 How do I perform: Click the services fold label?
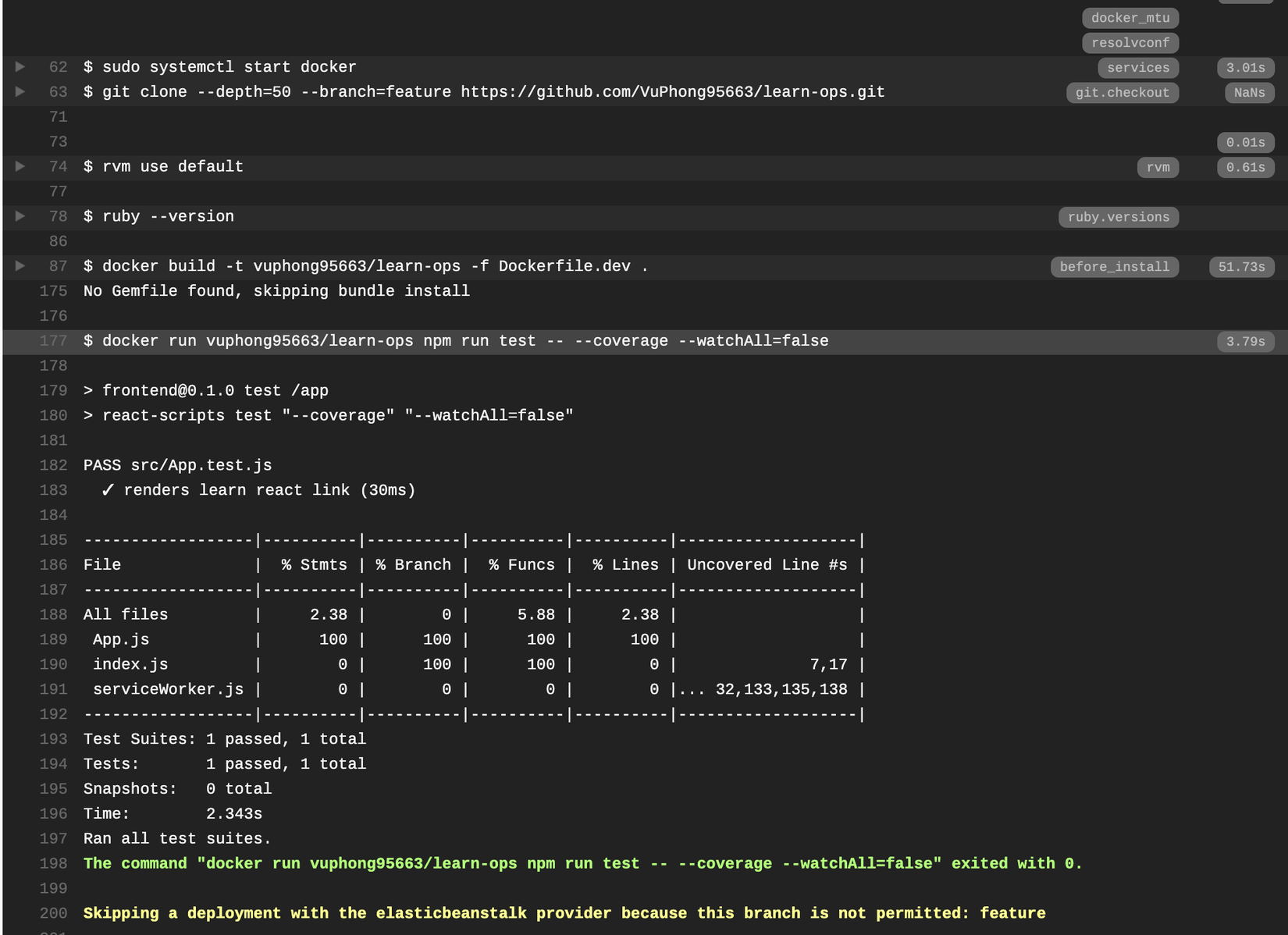[1137, 68]
